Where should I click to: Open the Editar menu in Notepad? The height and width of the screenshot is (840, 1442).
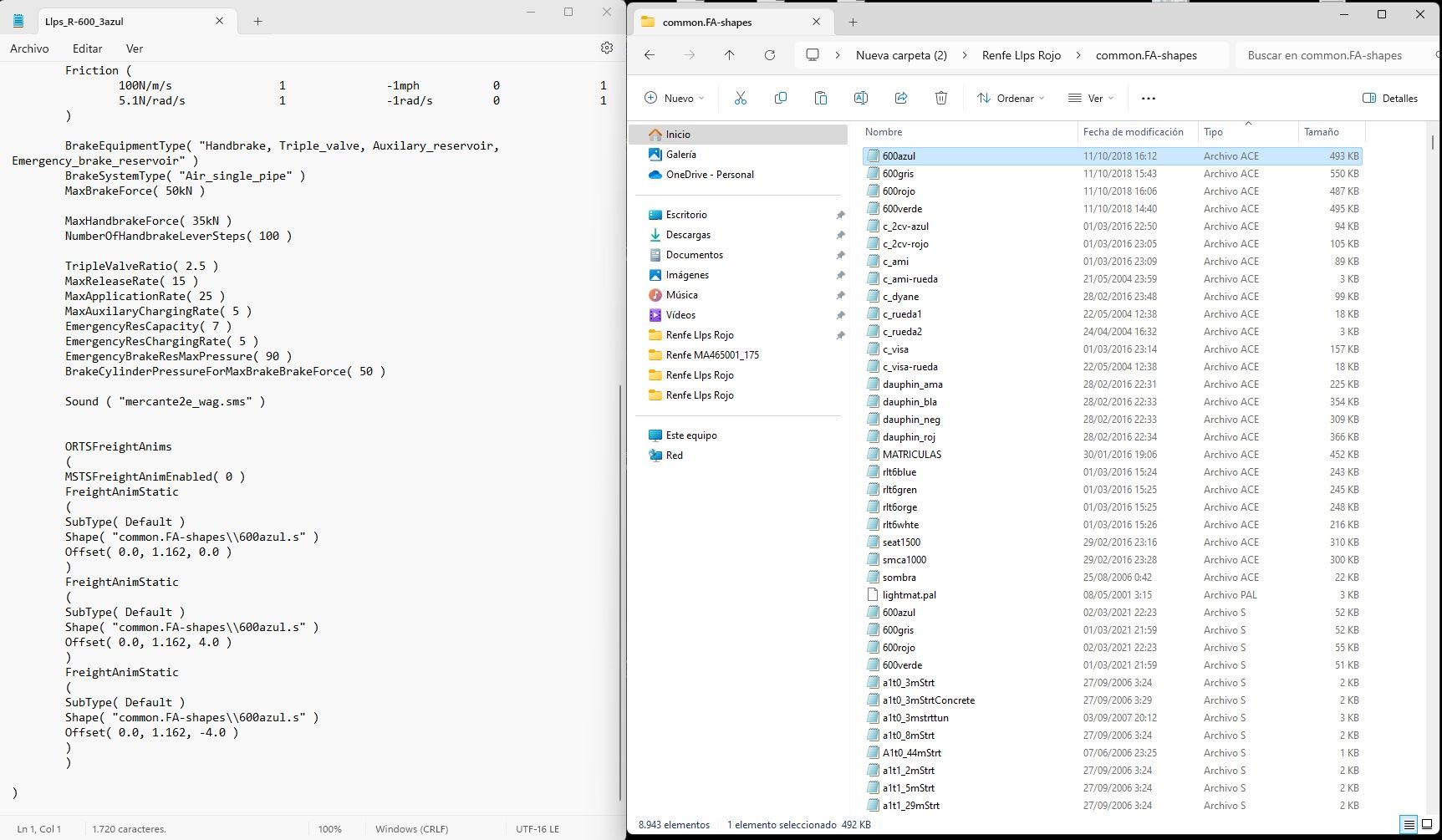pos(87,48)
